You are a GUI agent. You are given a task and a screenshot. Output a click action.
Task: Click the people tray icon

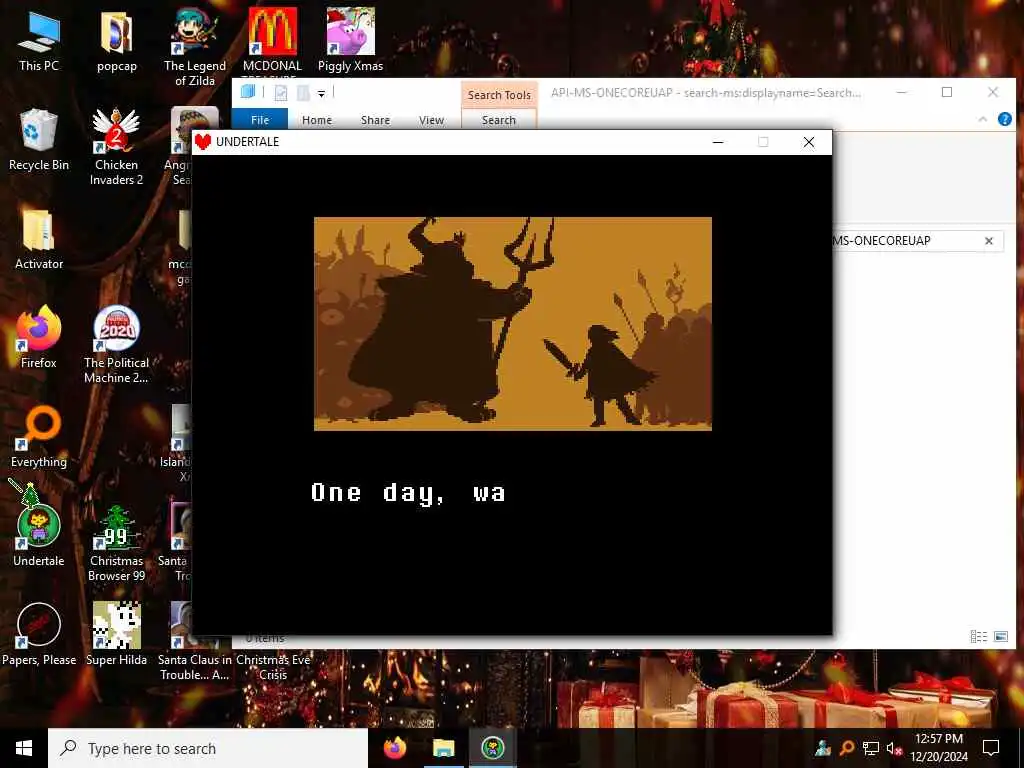point(822,748)
